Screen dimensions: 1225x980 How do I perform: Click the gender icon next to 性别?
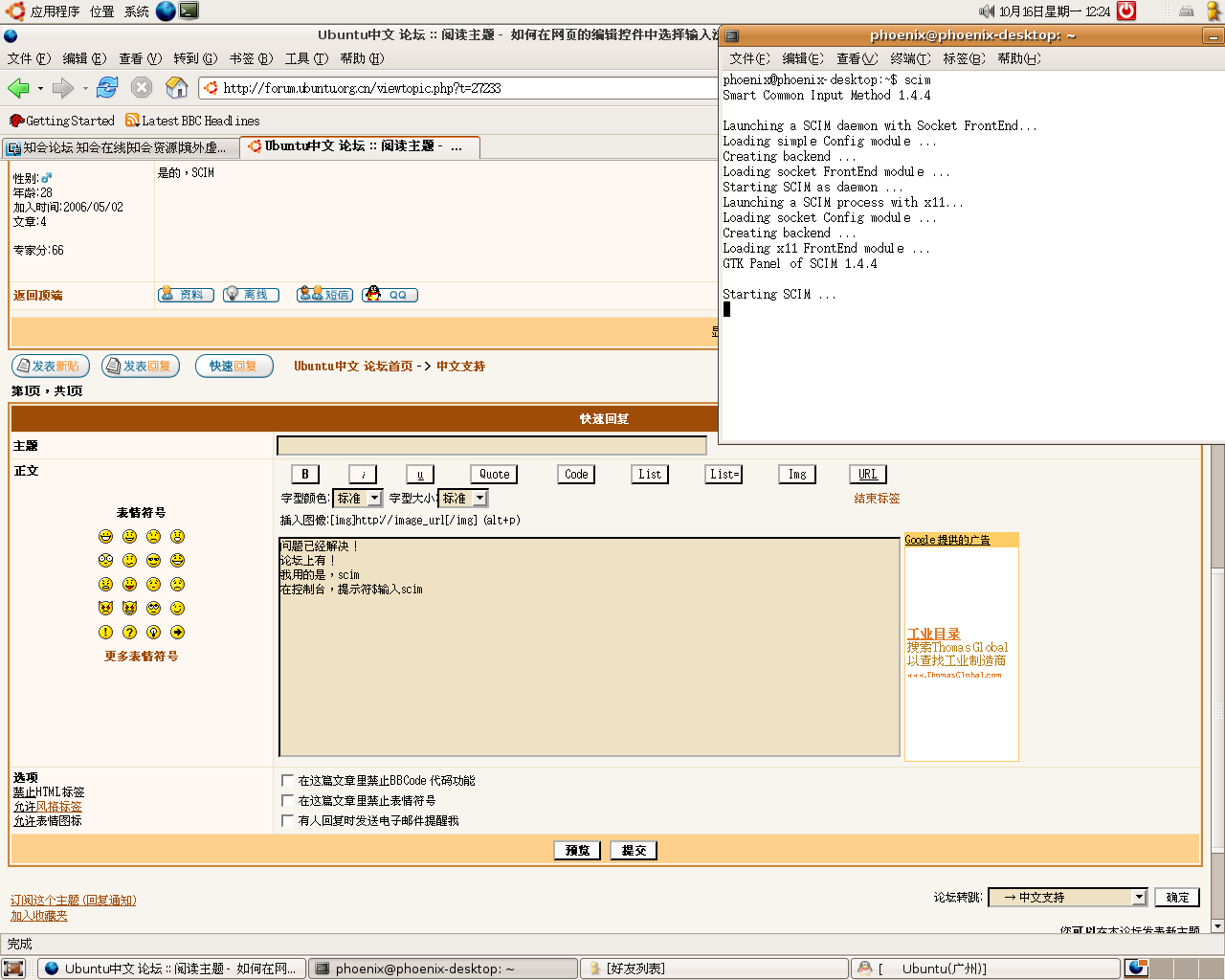click(x=47, y=178)
